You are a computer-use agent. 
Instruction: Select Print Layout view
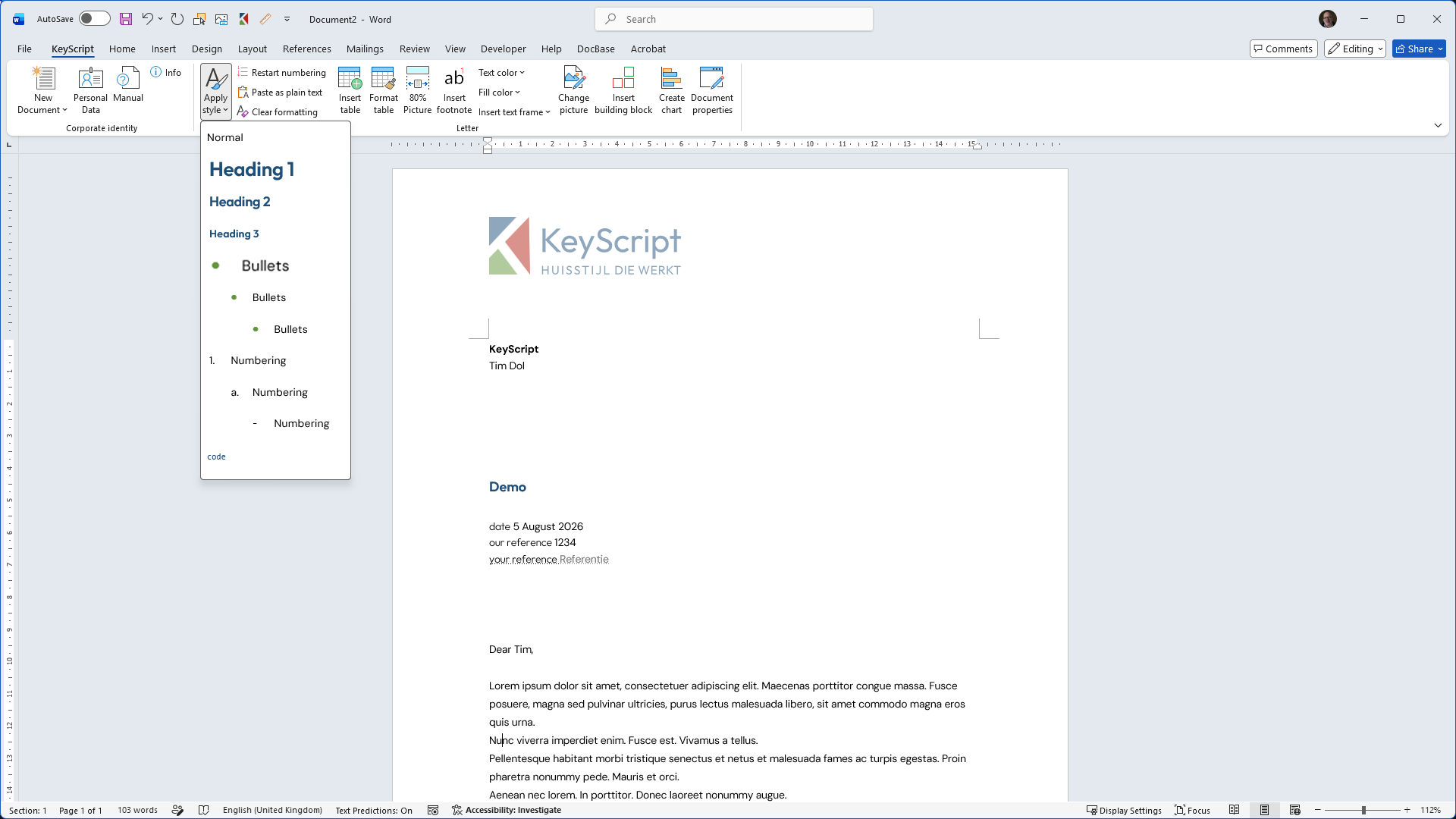[x=1264, y=810]
